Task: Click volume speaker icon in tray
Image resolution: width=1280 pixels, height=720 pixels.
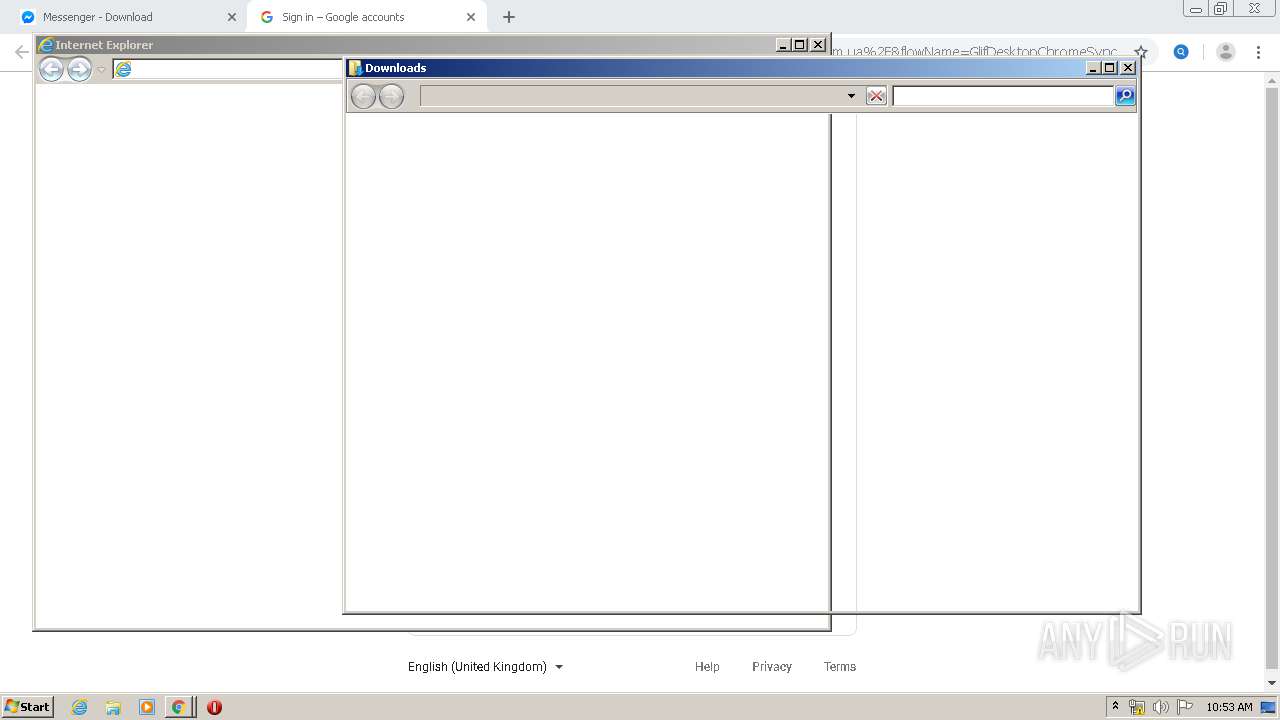Action: [1161, 707]
